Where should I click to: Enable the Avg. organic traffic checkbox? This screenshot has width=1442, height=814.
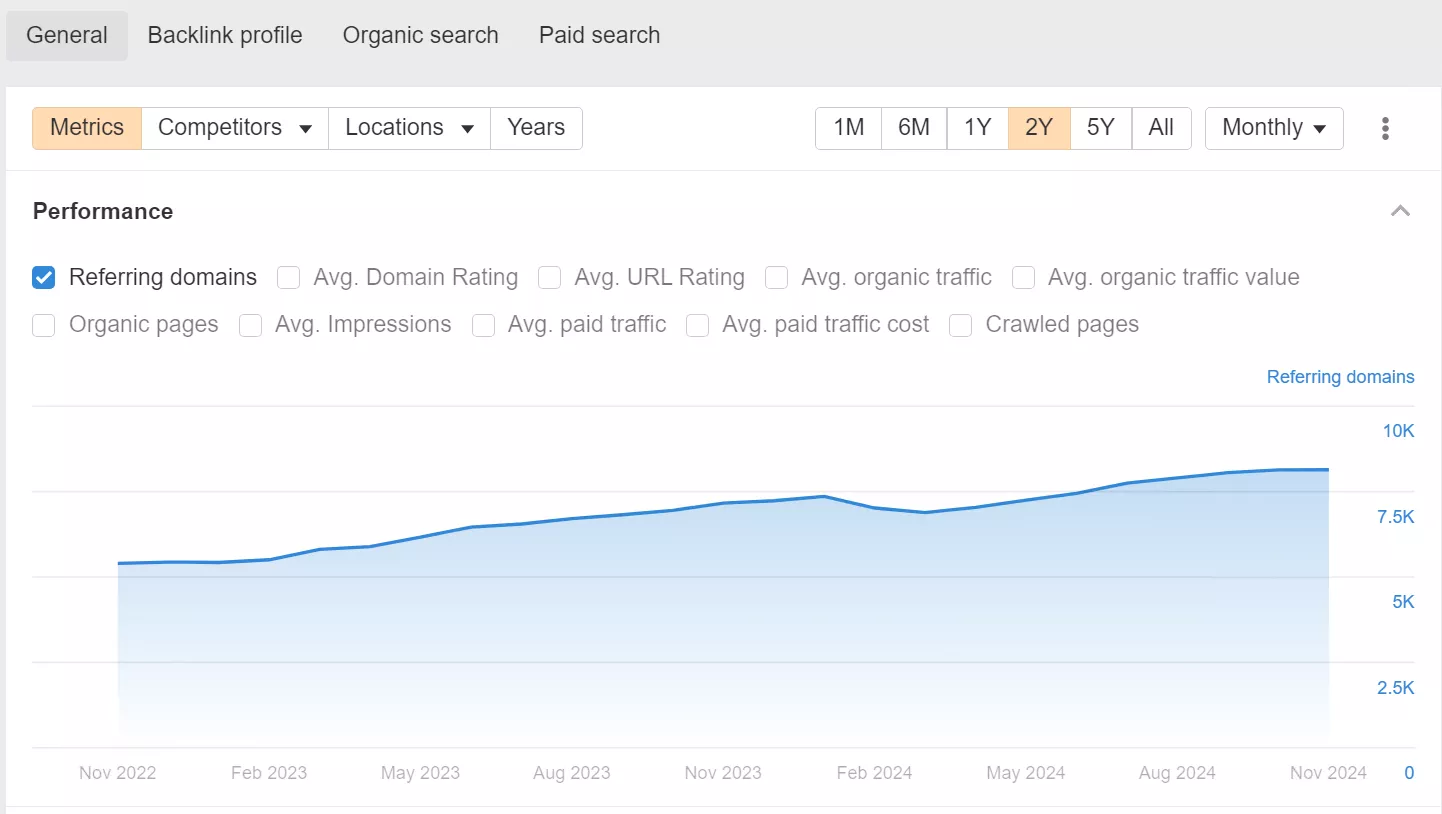777,277
